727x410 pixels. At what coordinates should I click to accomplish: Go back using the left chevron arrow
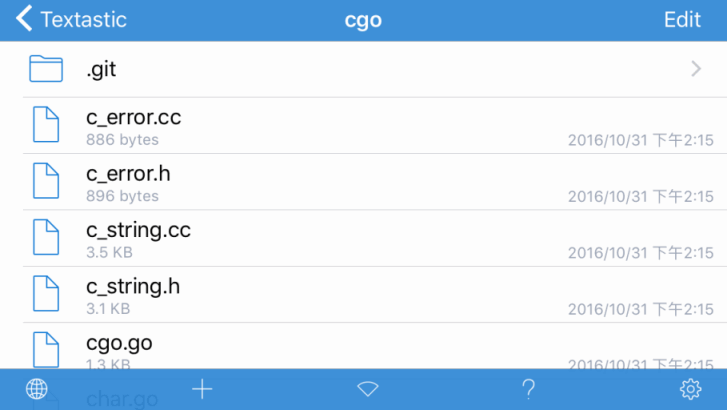(24, 19)
